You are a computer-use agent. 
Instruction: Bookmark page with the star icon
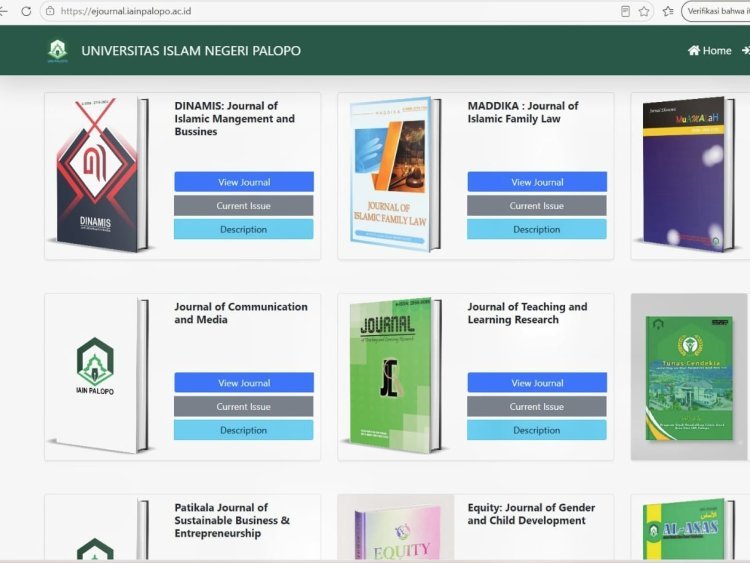tap(644, 11)
